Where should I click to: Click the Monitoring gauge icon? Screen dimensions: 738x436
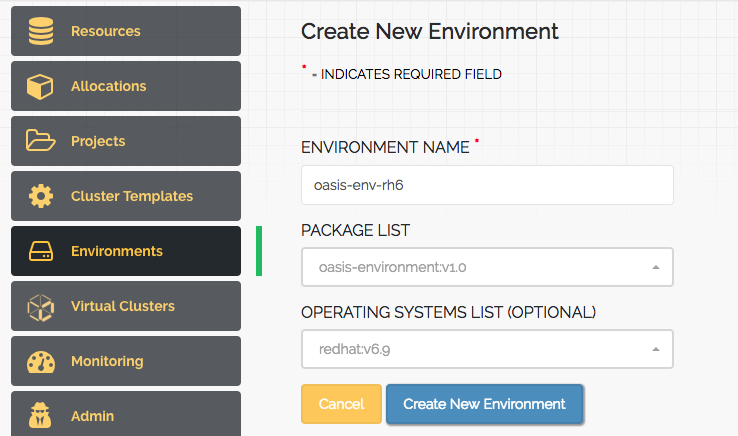pos(41,362)
